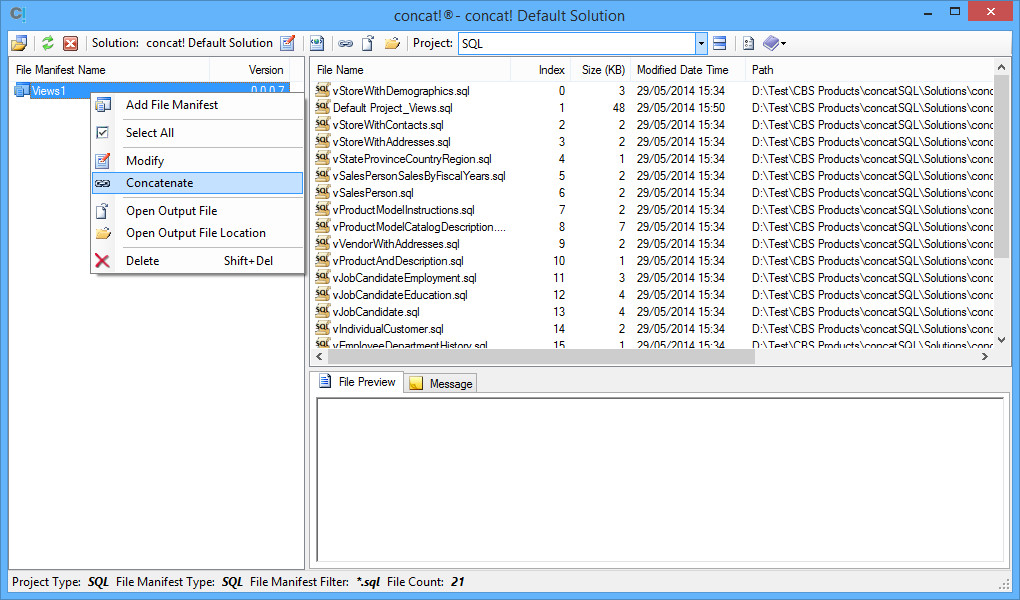Select the vStoreWithAddresses.sql file
Viewport: 1020px width, 600px height.
point(391,142)
